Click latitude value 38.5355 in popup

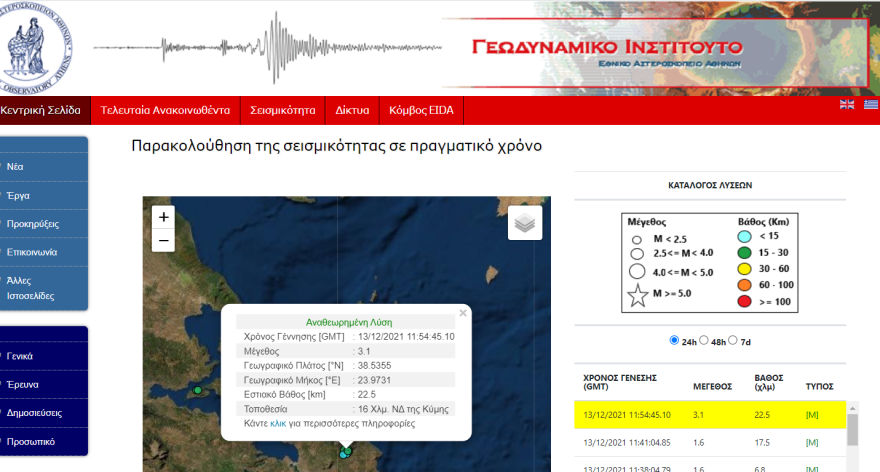pyautogui.click(x=374, y=365)
